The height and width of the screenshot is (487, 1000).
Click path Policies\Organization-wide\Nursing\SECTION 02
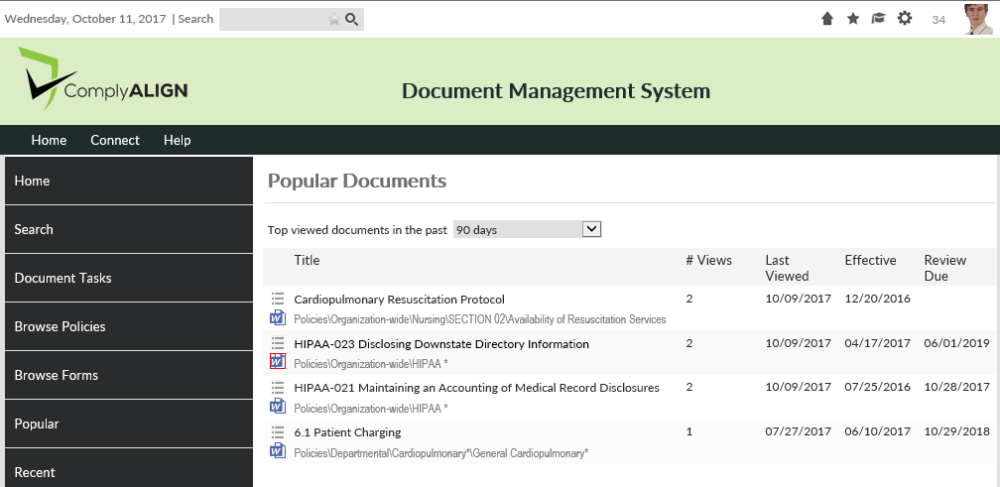click(480, 319)
